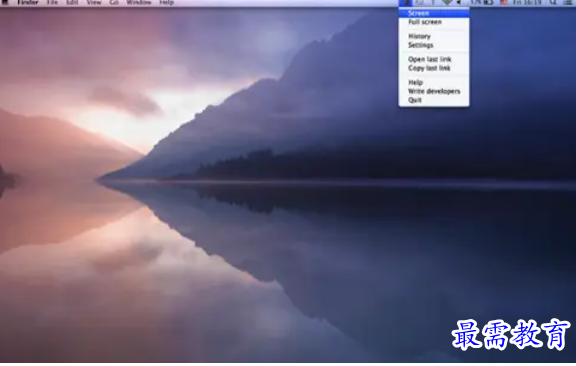Open the Apple menu

pyautogui.click(x=6, y=2)
